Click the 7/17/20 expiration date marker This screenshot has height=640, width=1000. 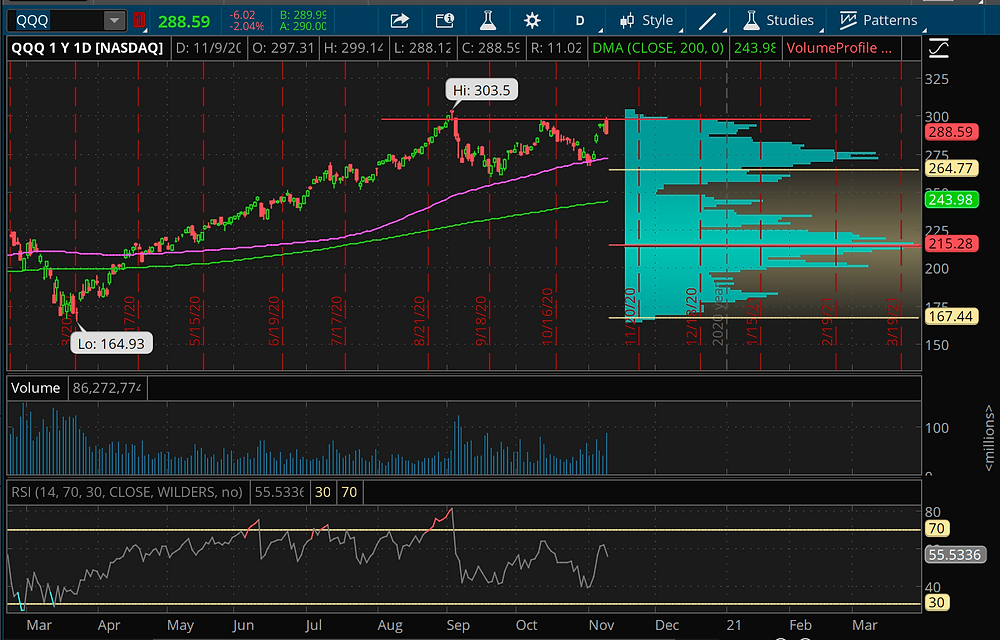[337, 321]
